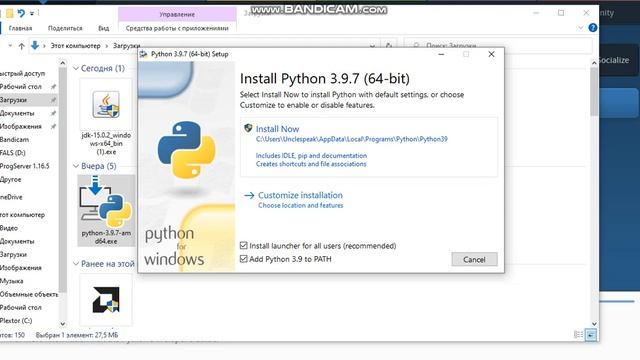The width and height of the screenshot is (640, 360).
Task: Cancel the Python 3.9.7 setup
Action: (474, 259)
